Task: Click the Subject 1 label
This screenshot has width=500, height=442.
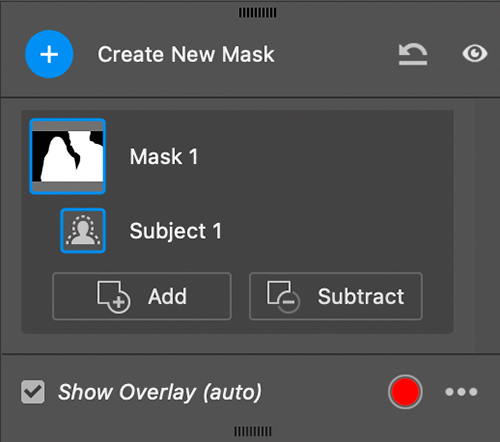Action: (175, 231)
